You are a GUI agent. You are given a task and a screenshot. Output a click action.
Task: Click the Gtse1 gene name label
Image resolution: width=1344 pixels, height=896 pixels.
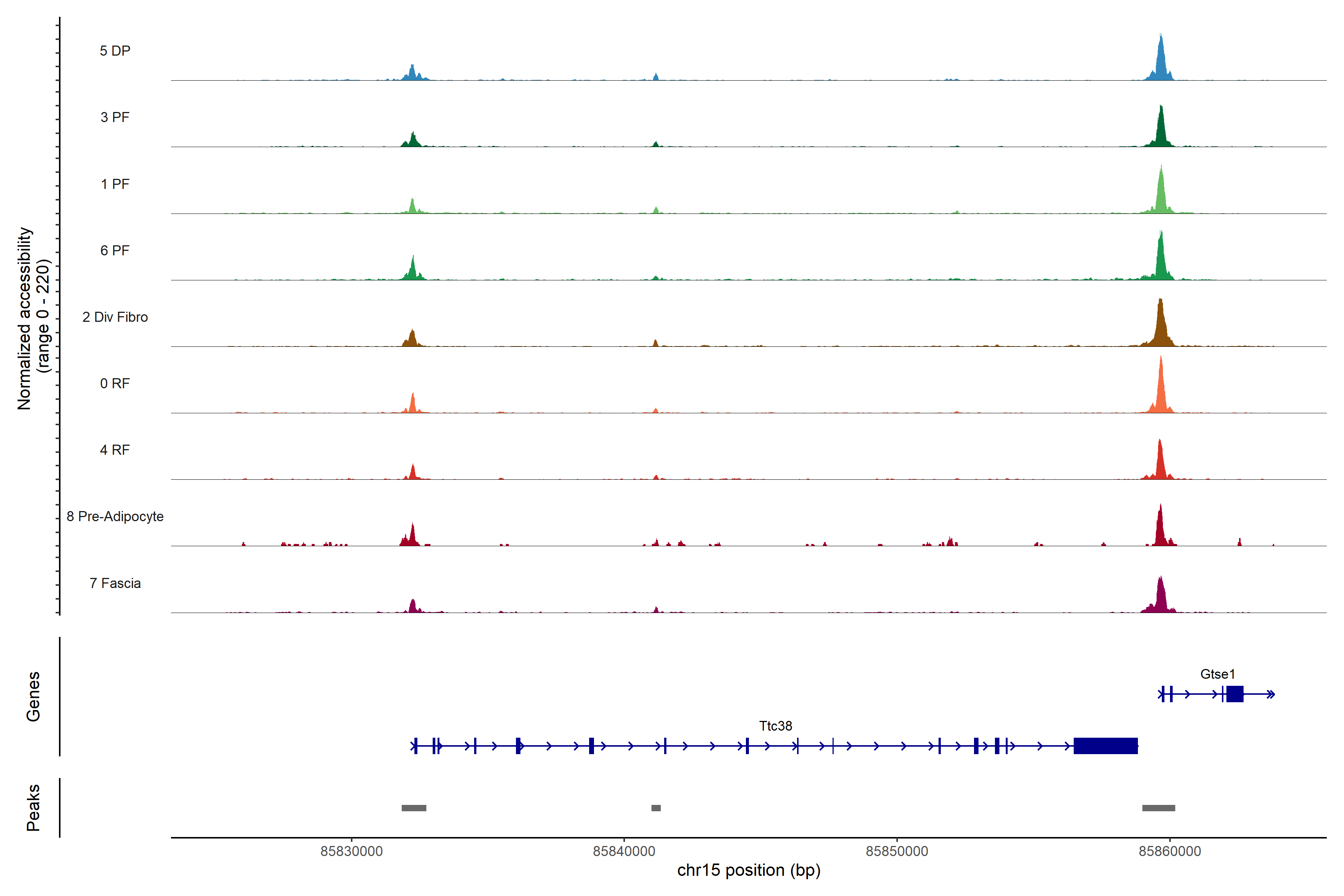pyautogui.click(x=1217, y=674)
